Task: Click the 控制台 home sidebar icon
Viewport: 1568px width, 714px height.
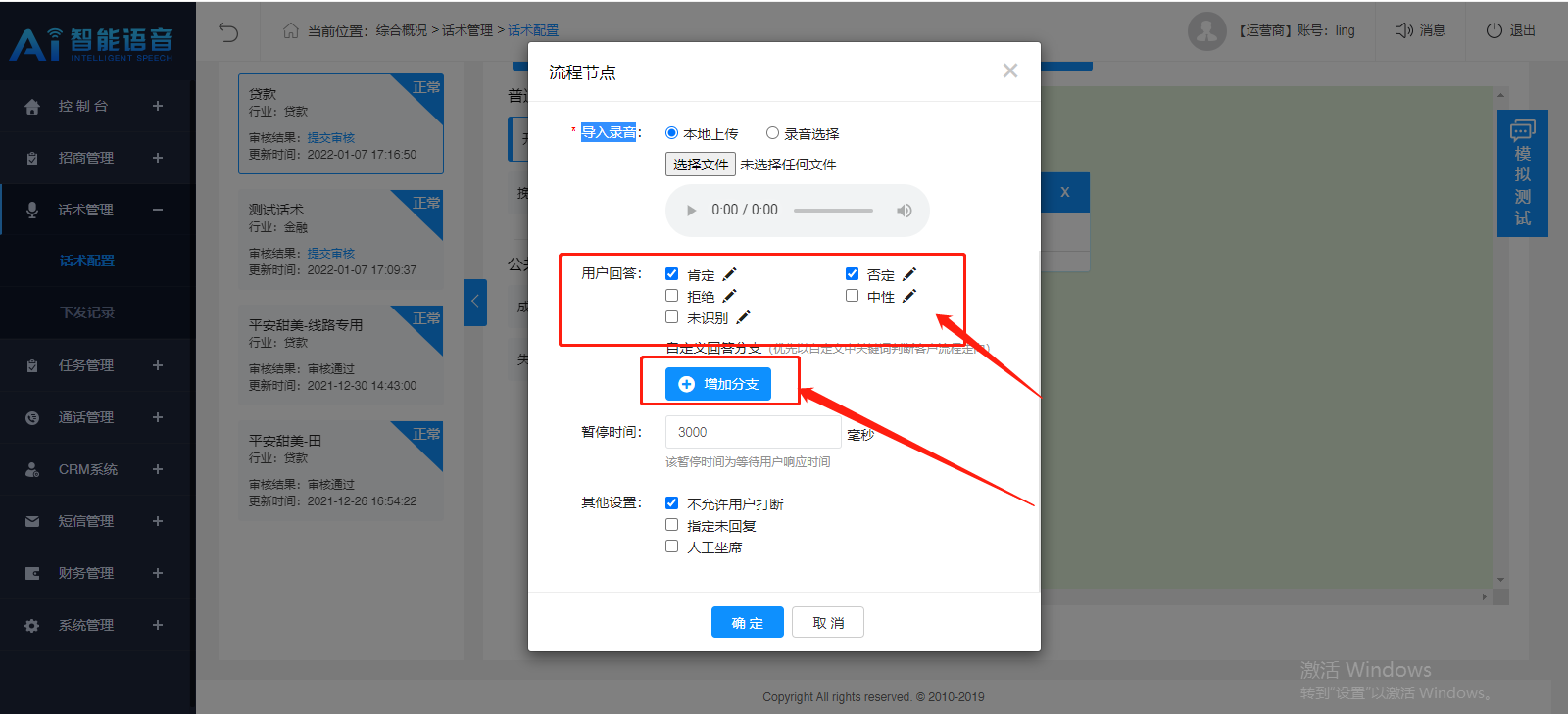Action: 32,106
